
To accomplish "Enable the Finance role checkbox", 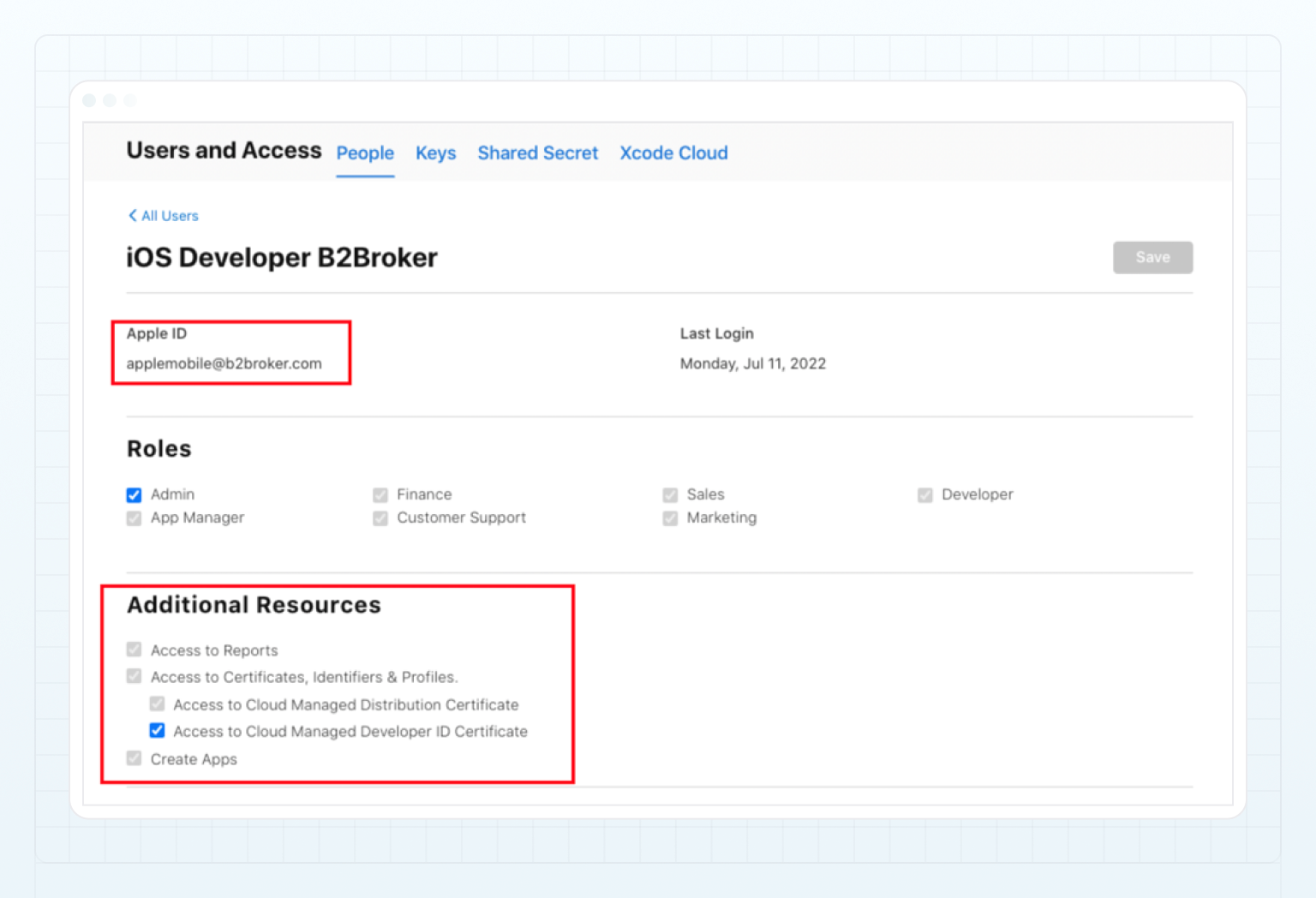I will [x=380, y=494].
